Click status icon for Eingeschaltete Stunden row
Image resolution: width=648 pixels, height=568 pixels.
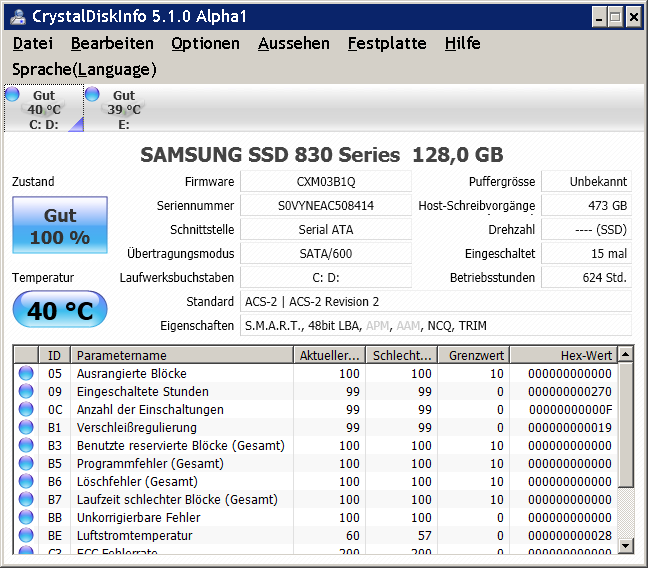[x=26, y=391]
